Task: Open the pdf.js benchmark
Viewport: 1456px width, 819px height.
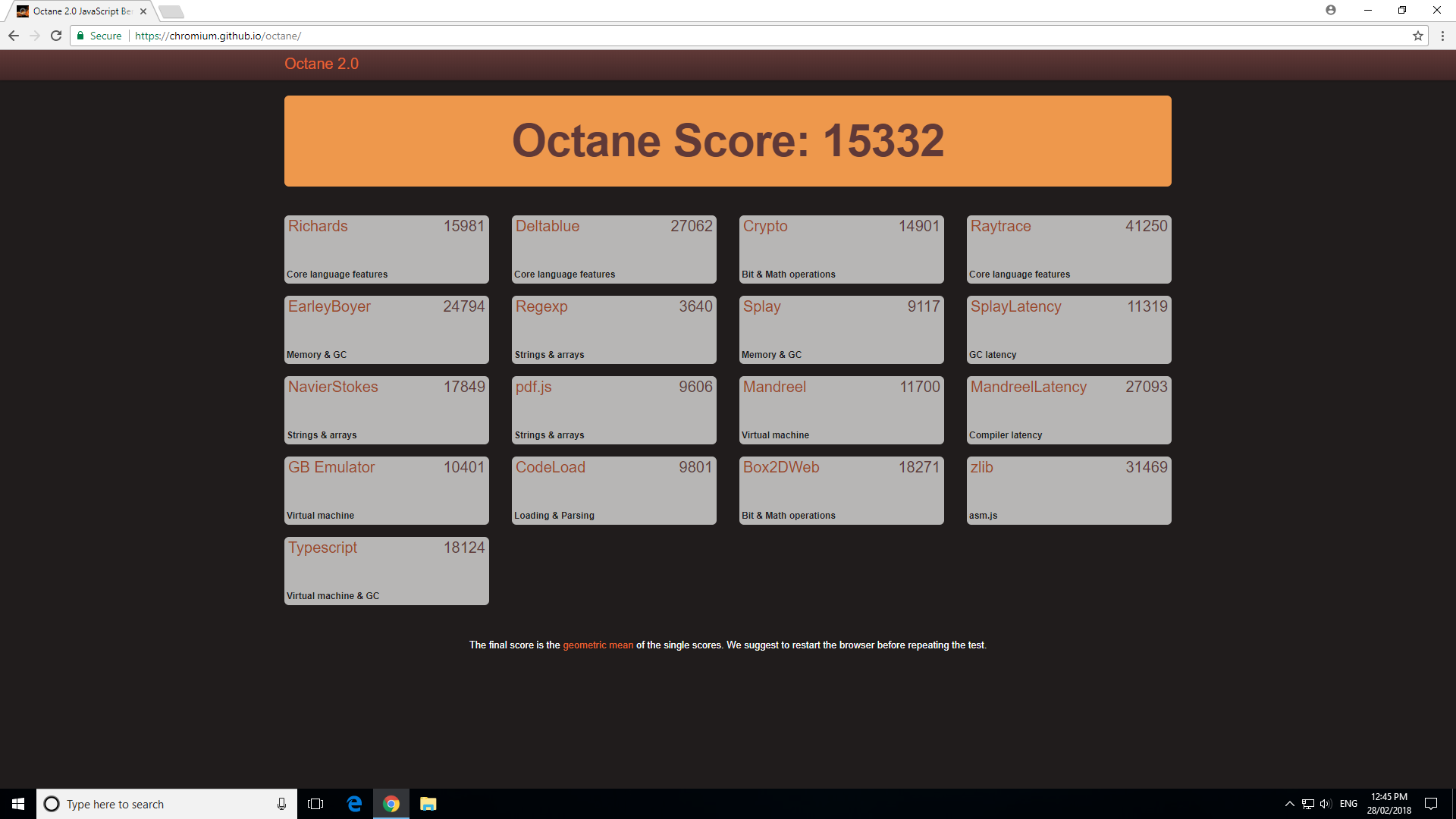Action: [534, 387]
